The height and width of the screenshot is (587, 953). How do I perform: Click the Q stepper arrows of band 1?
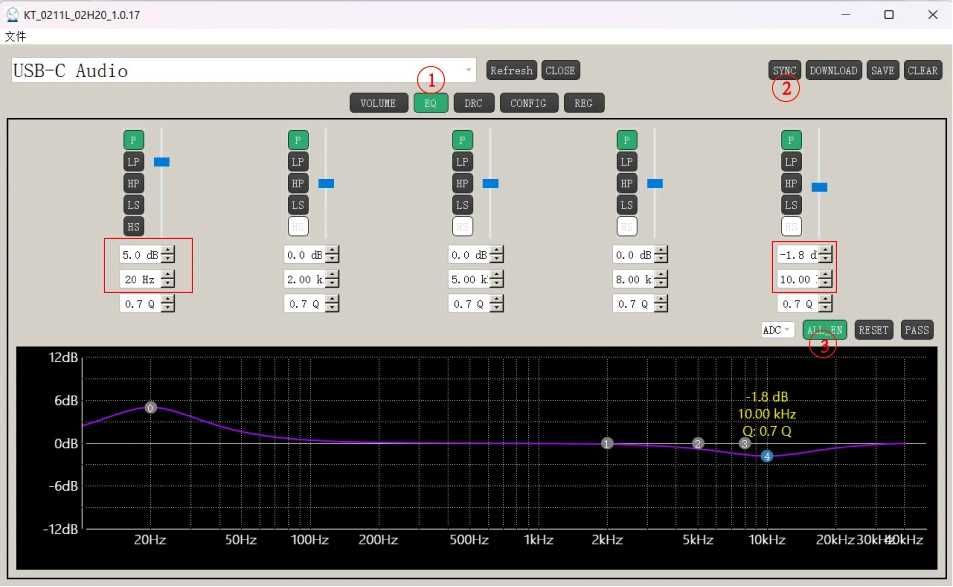(168, 304)
